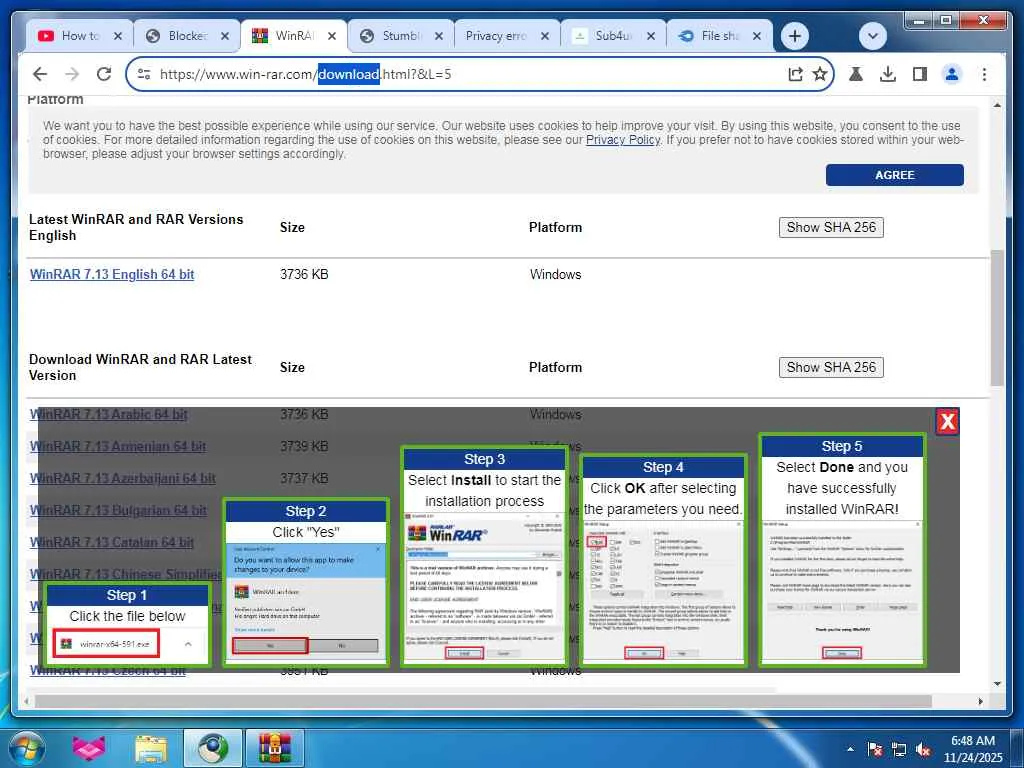1024x768 pixels.
Task: Close the install steps overlay with red X
Action: click(x=947, y=421)
